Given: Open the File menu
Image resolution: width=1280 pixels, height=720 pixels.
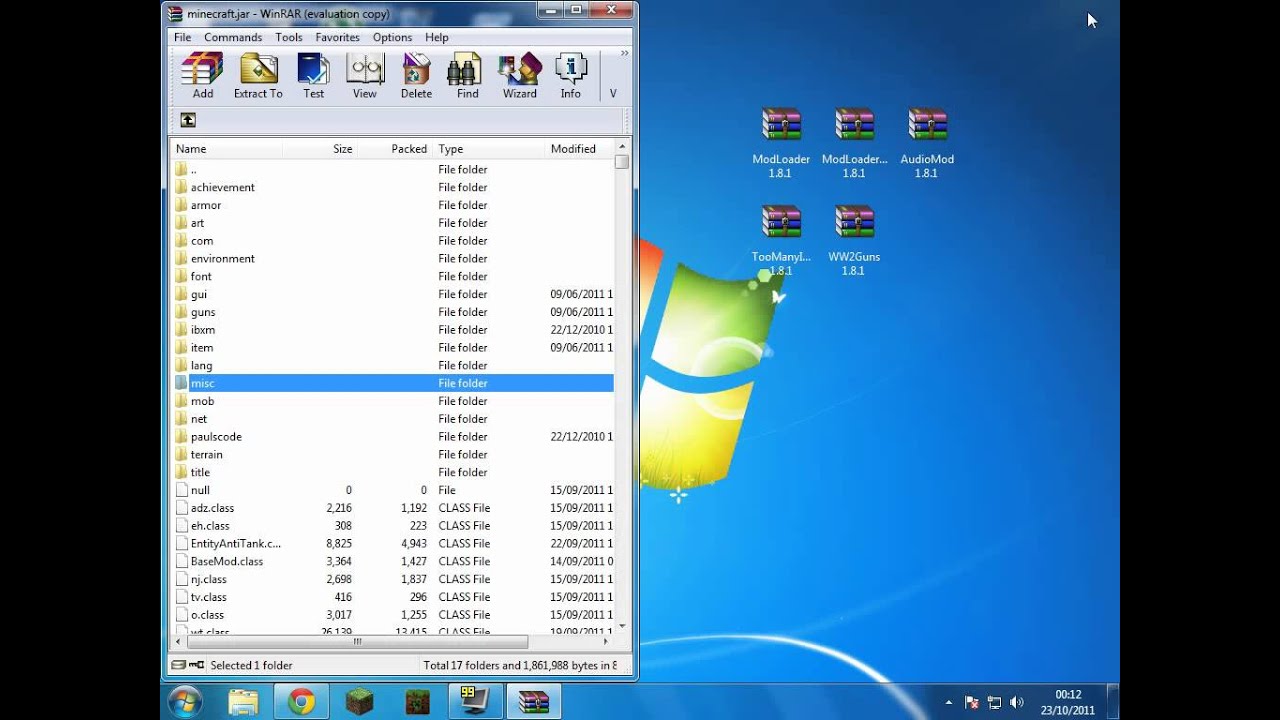Looking at the screenshot, I should pyautogui.click(x=183, y=37).
